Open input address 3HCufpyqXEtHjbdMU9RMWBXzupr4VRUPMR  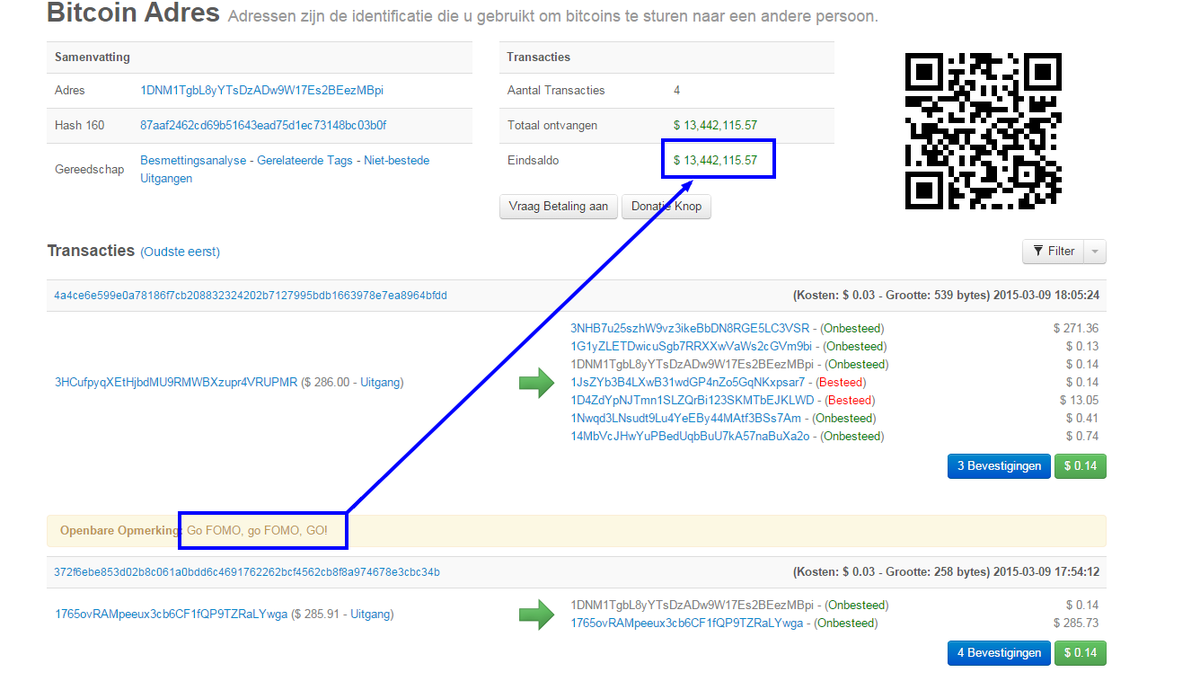pyautogui.click(x=176, y=382)
